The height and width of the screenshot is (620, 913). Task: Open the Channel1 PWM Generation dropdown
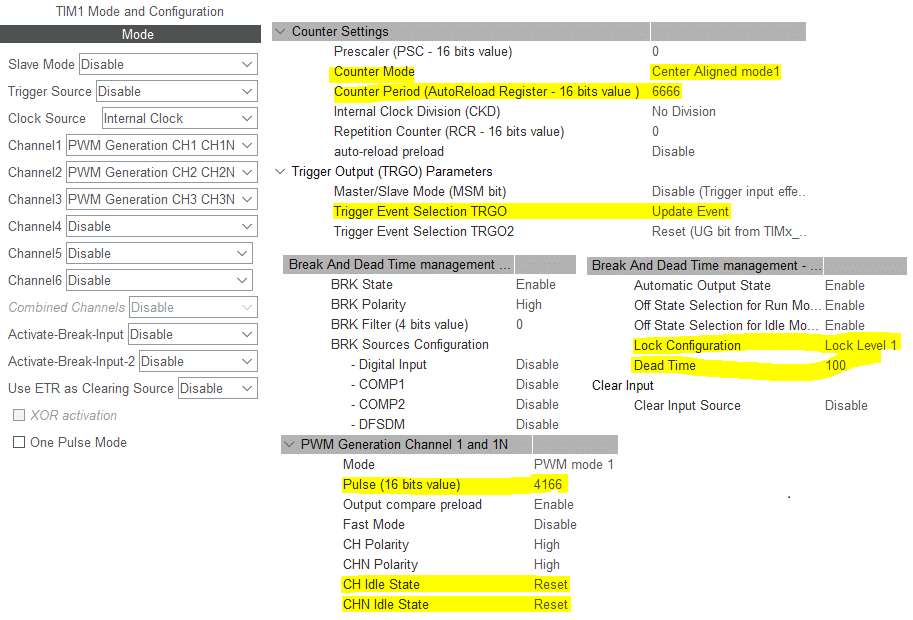[x=161, y=145]
